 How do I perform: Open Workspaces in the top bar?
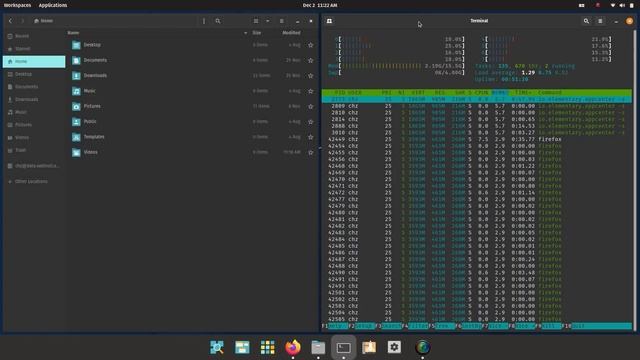coord(17,5)
